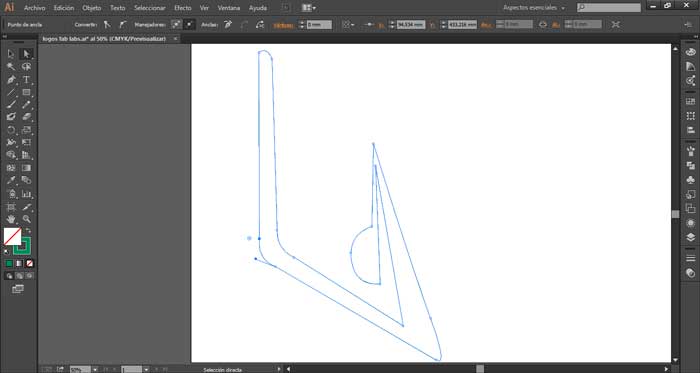This screenshot has height=373, width=700.
Task: Cut path at selected anchor points
Action: coord(260,25)
